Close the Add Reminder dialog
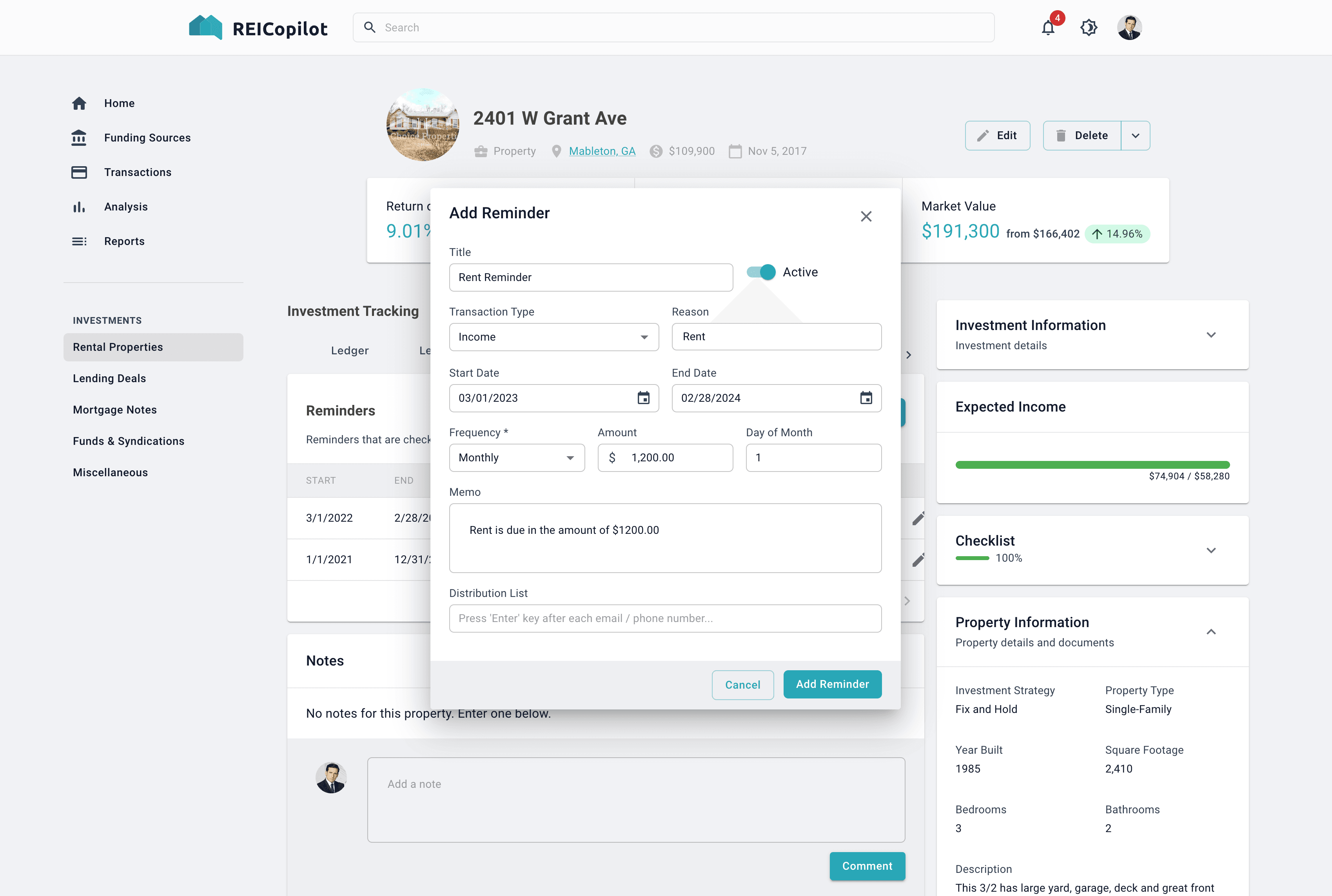The width and height of the screenshot is (1332, 896). (866, 217)
